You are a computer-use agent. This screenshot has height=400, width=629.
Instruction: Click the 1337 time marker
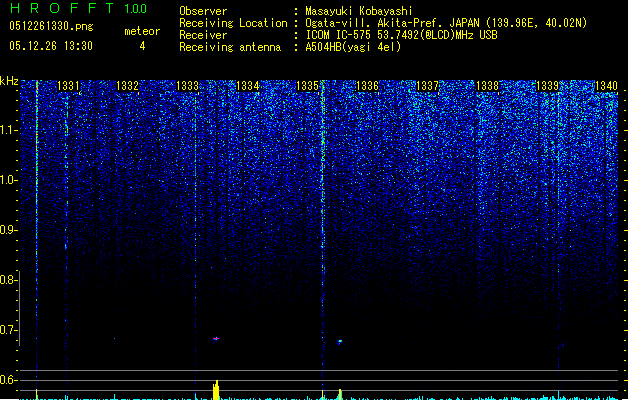[428, 86]
